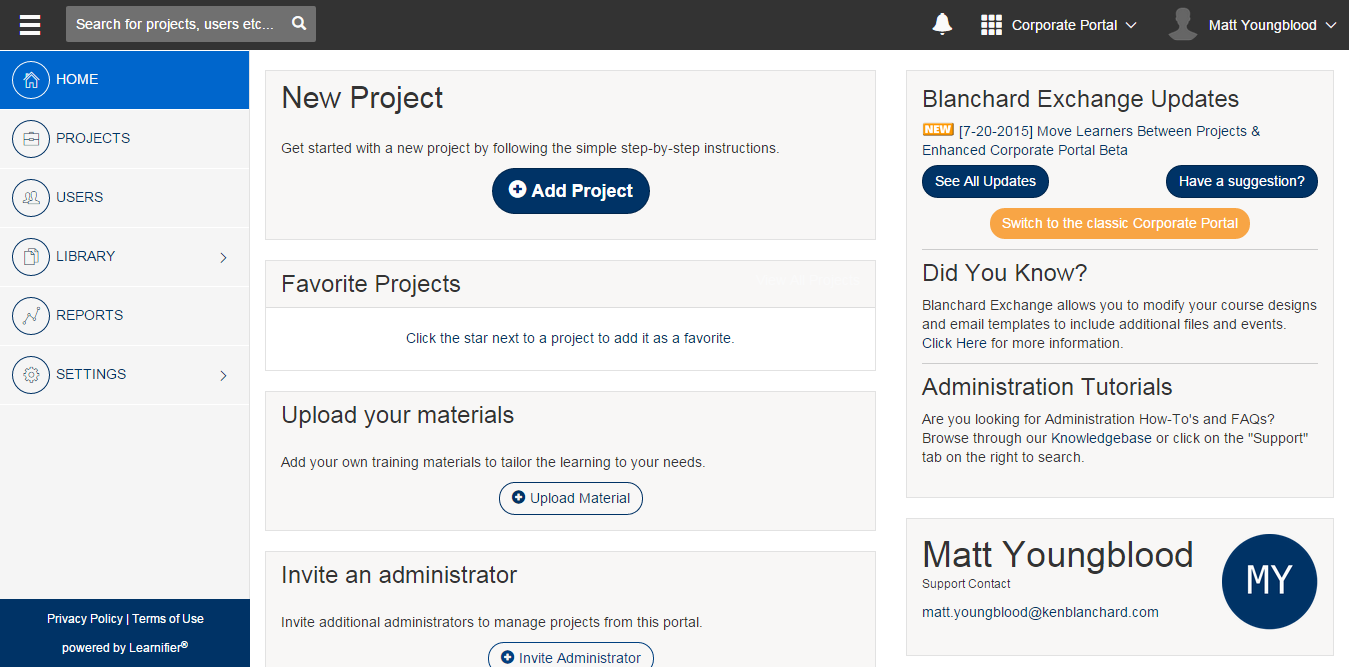Click the MY initials avatar circle
Viewport: 1349px width, 667px height.
[1269, 581]
